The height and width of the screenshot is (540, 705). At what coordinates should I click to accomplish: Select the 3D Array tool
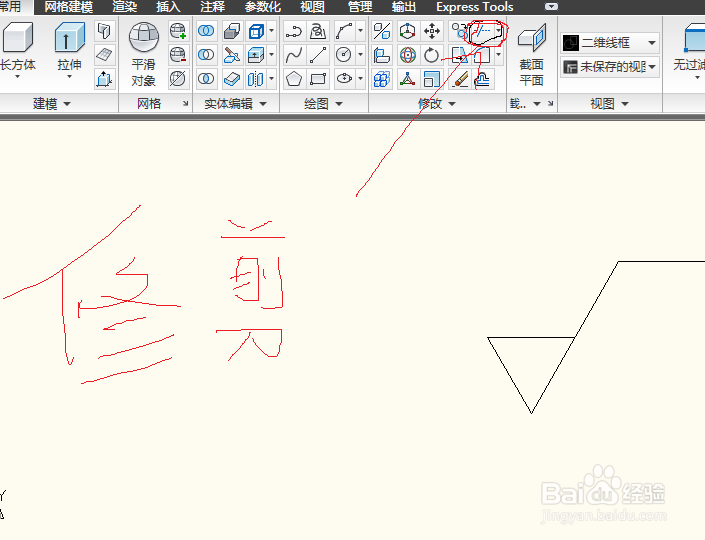point(382,79)
